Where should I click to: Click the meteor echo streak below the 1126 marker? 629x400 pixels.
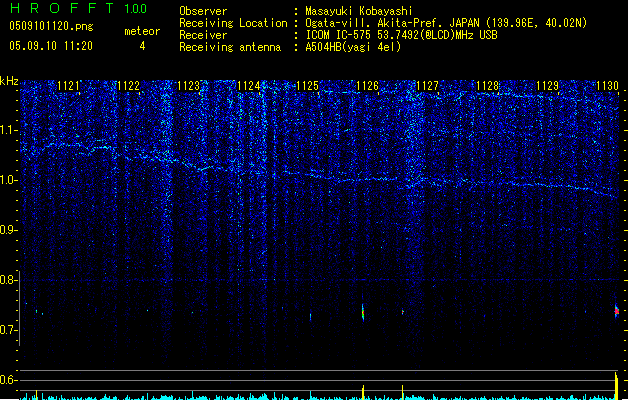click(363, 312)
